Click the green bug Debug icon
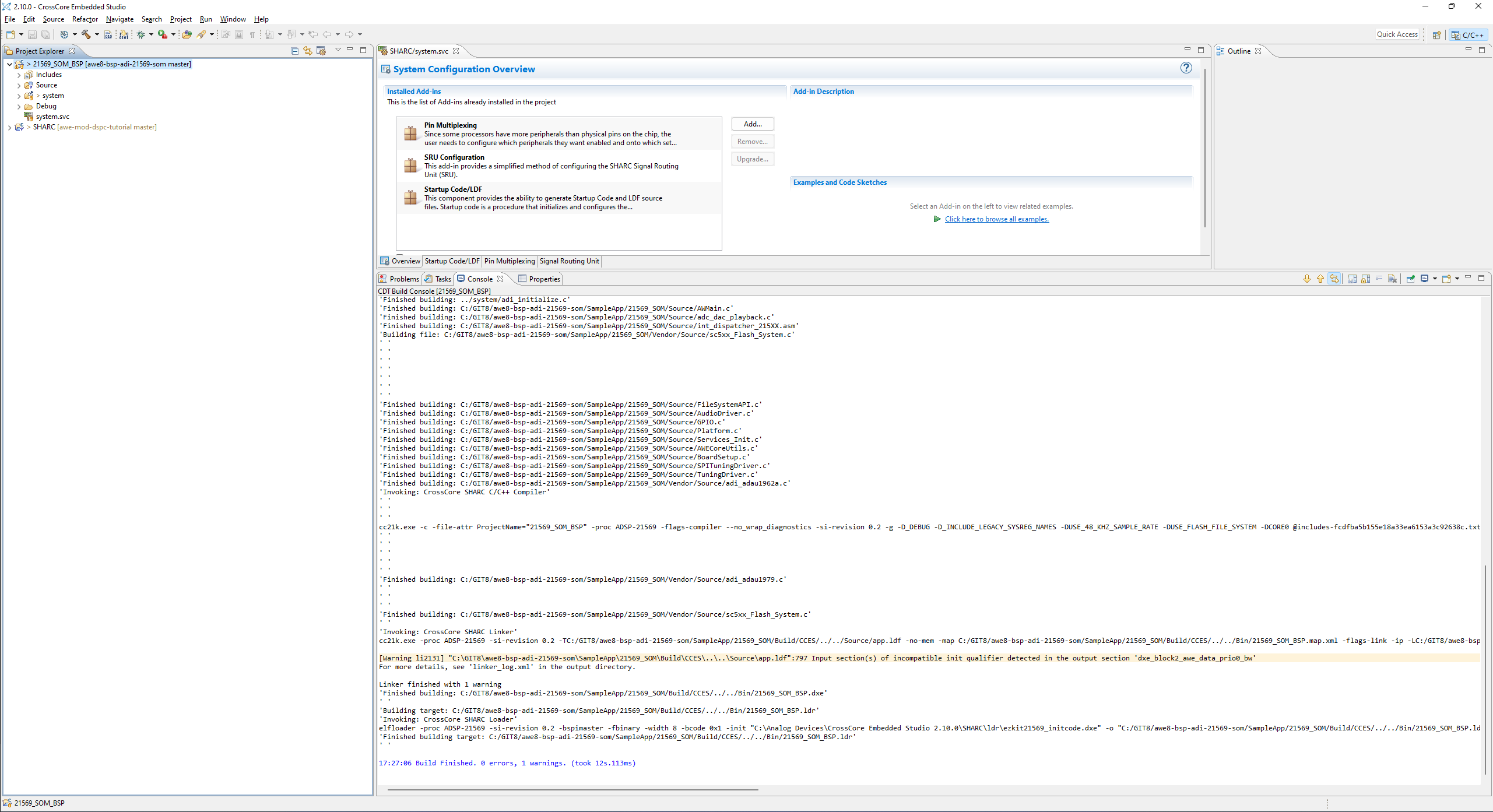Viewport: 1493px width, 812px height. [140, 34]
